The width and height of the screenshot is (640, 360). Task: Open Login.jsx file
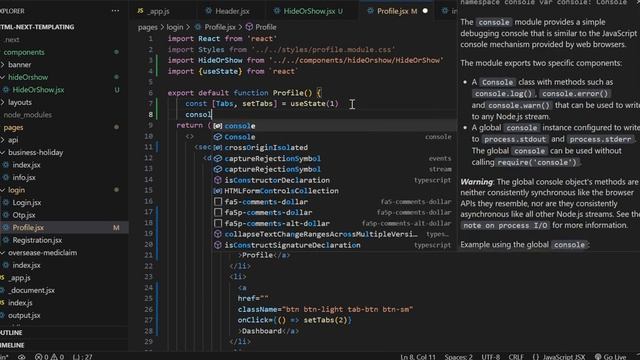27,203
